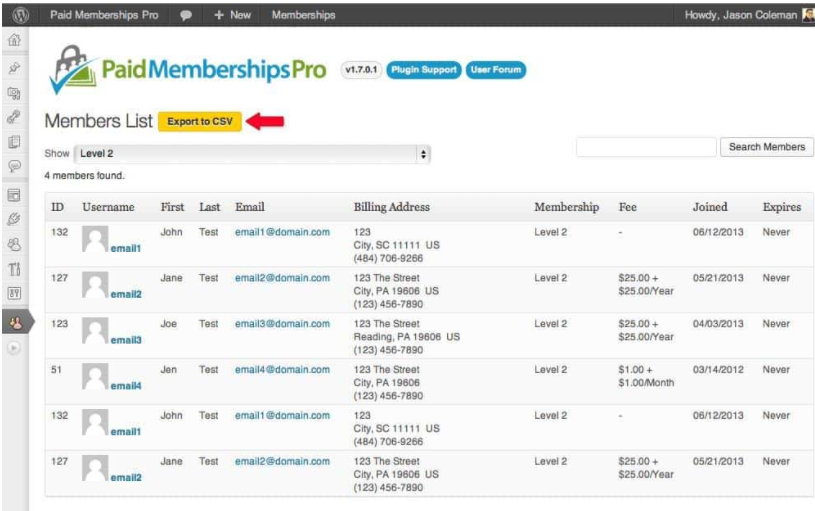
Task: Click the Members List heading
Action: click(x=99, y=121)
